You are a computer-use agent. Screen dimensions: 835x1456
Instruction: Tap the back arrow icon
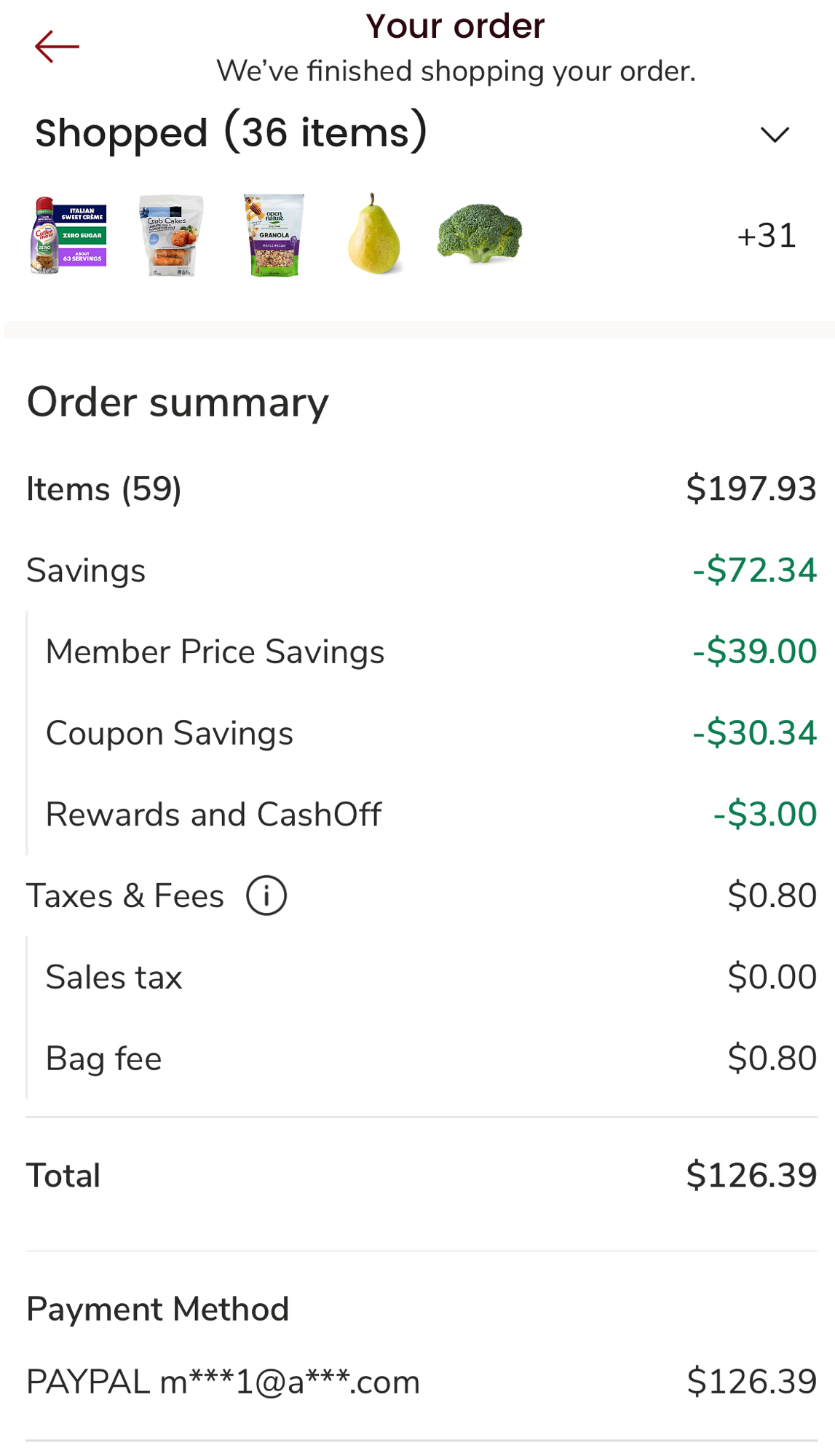pos(57,47)
